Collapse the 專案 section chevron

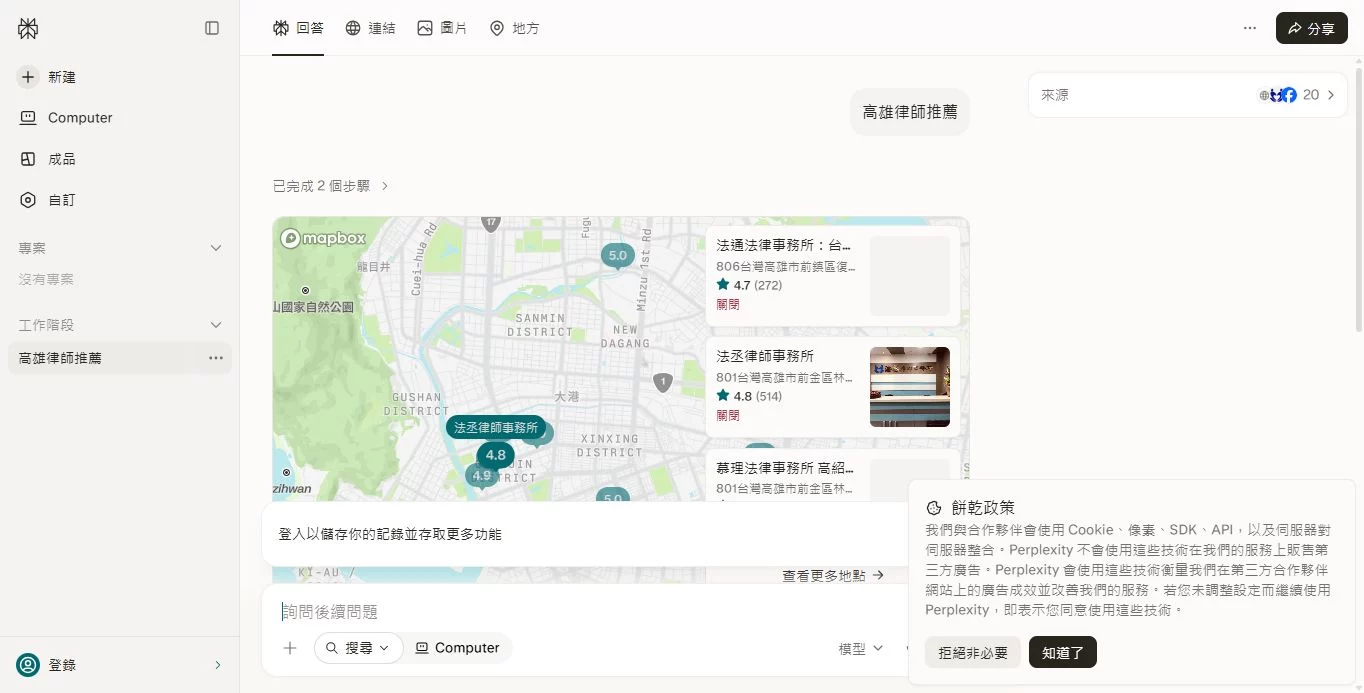point(215,248)
